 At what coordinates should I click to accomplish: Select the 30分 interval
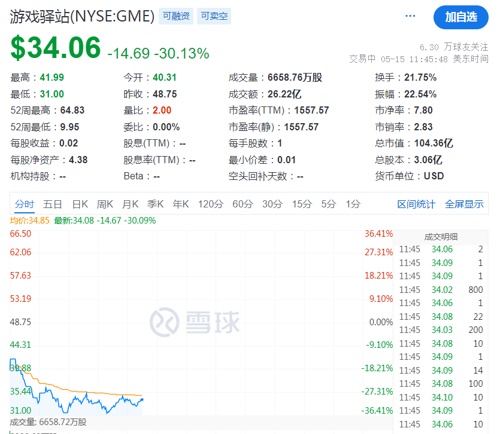pos(272,204)
